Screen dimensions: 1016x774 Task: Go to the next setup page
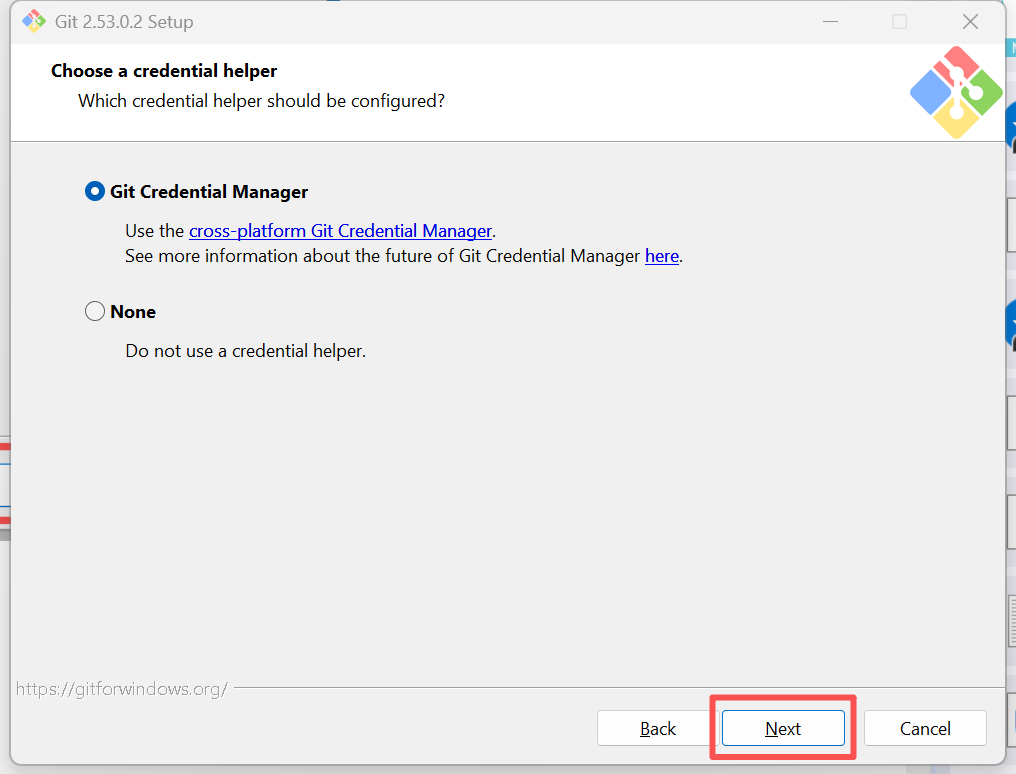click(x=783, y=729)
